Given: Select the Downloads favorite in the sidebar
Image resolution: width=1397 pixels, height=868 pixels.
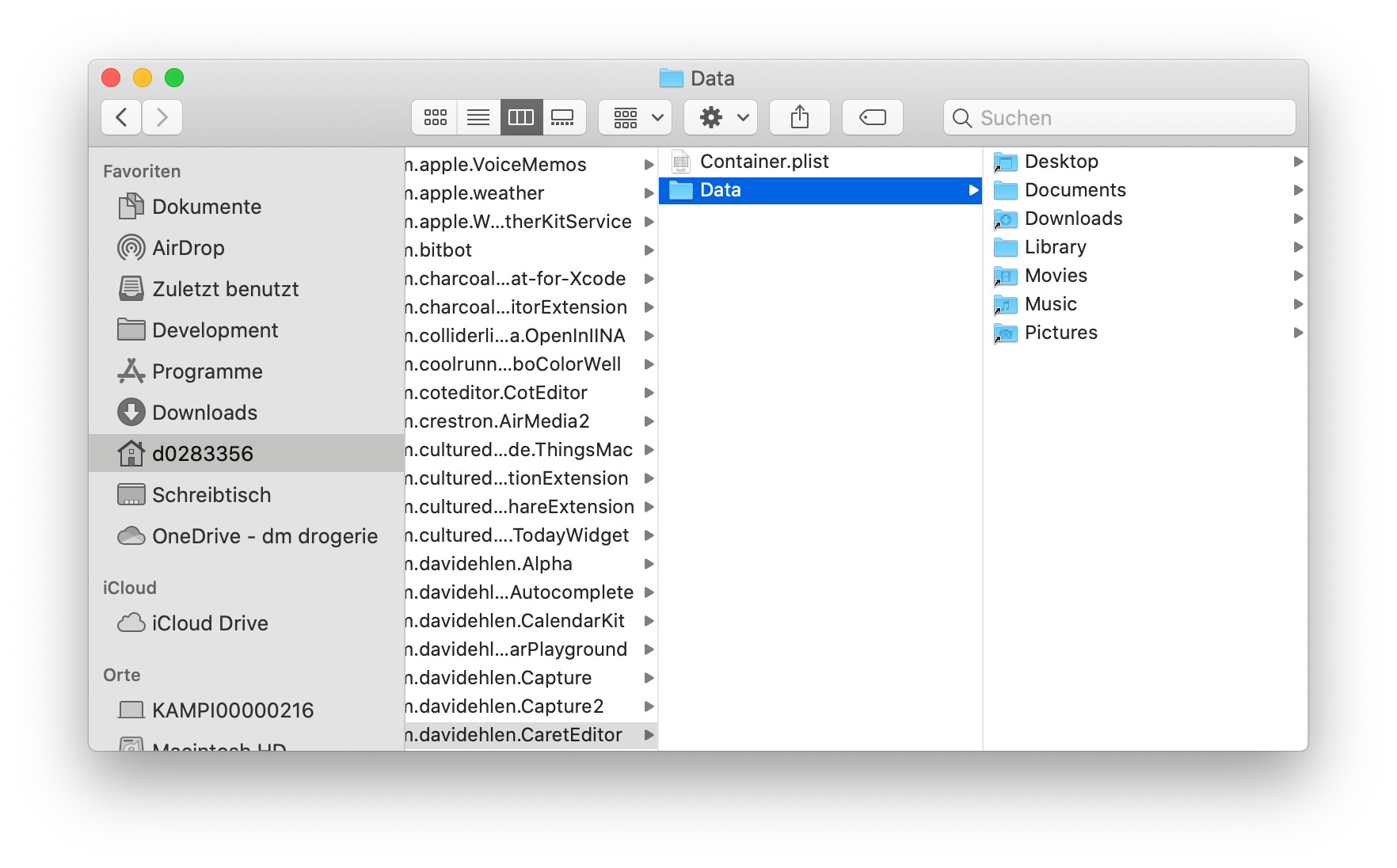Looking at the screenshot, I should point(204,412).
